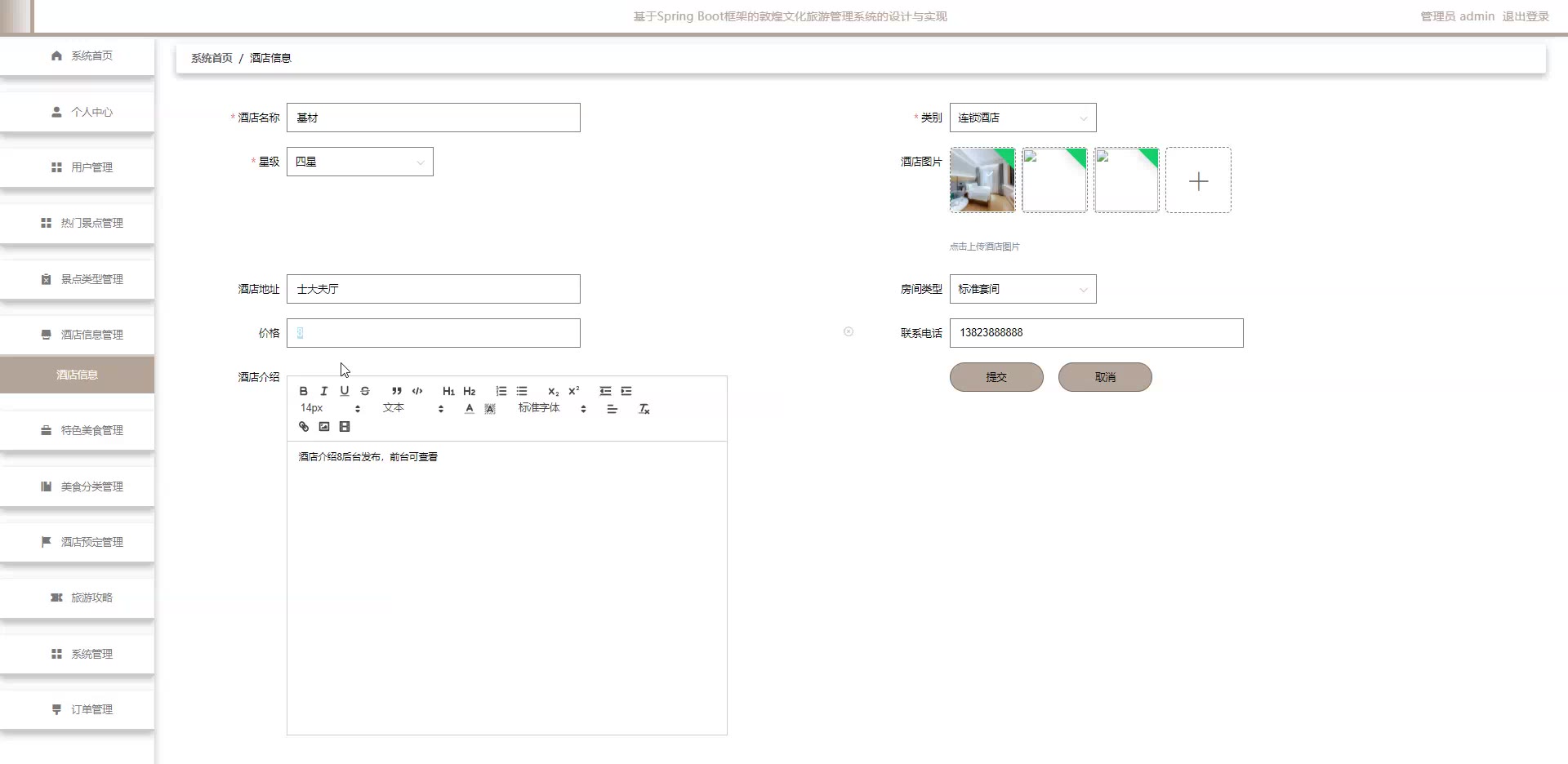1568x764 pixels.
Task: Log out via 退出登录
Action: (x=1526, y=16)
